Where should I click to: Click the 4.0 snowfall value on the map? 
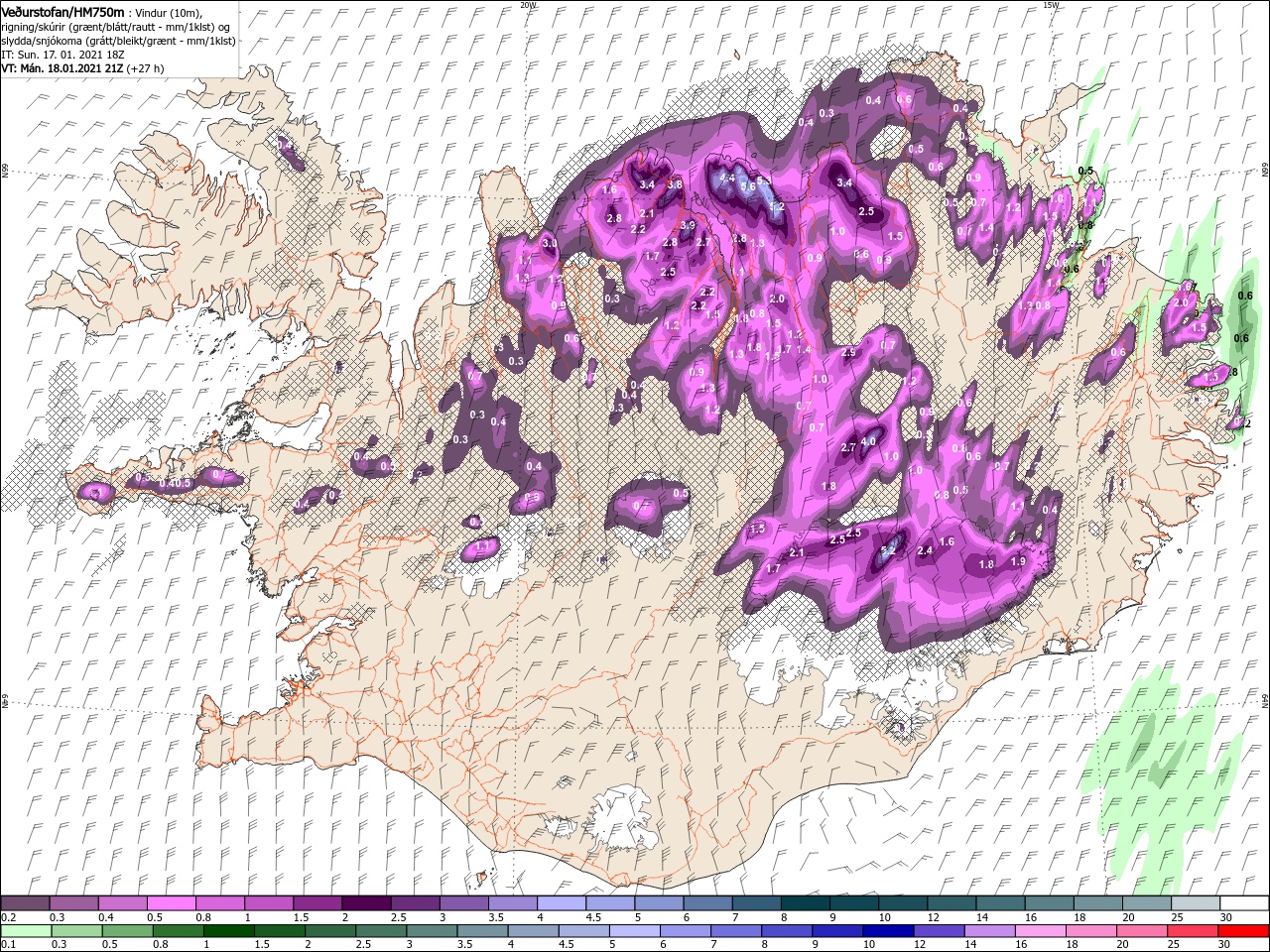tap(868, 441)
